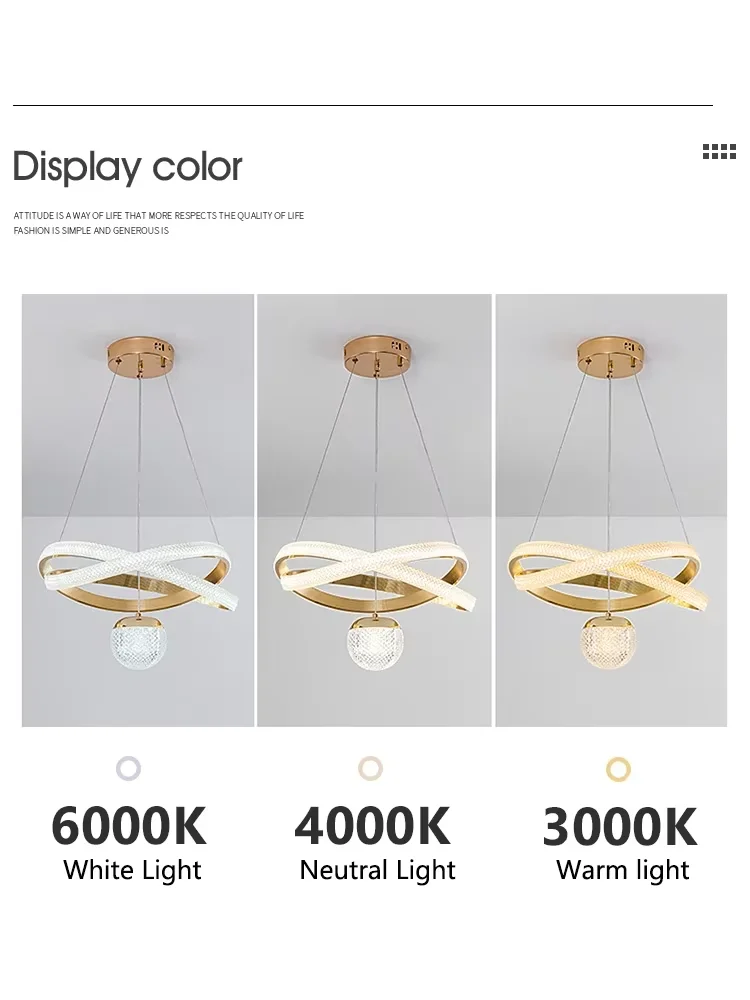Click the dotted grid icon at top right
Image resolution: width=750 pixels, height=1000 pixels.
point(719,151)
